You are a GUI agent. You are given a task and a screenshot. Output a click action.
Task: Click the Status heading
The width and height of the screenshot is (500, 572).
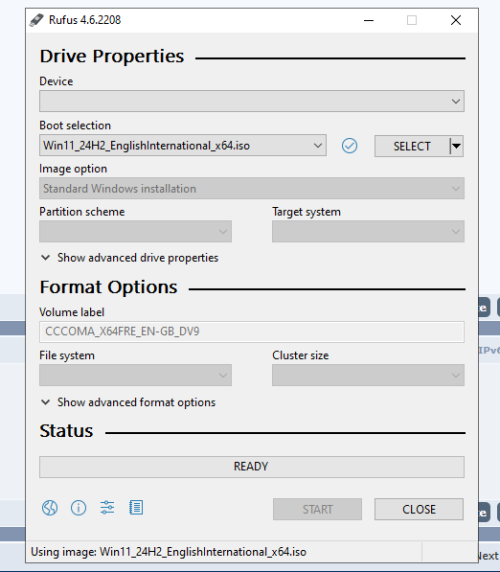tap(66, 431)
